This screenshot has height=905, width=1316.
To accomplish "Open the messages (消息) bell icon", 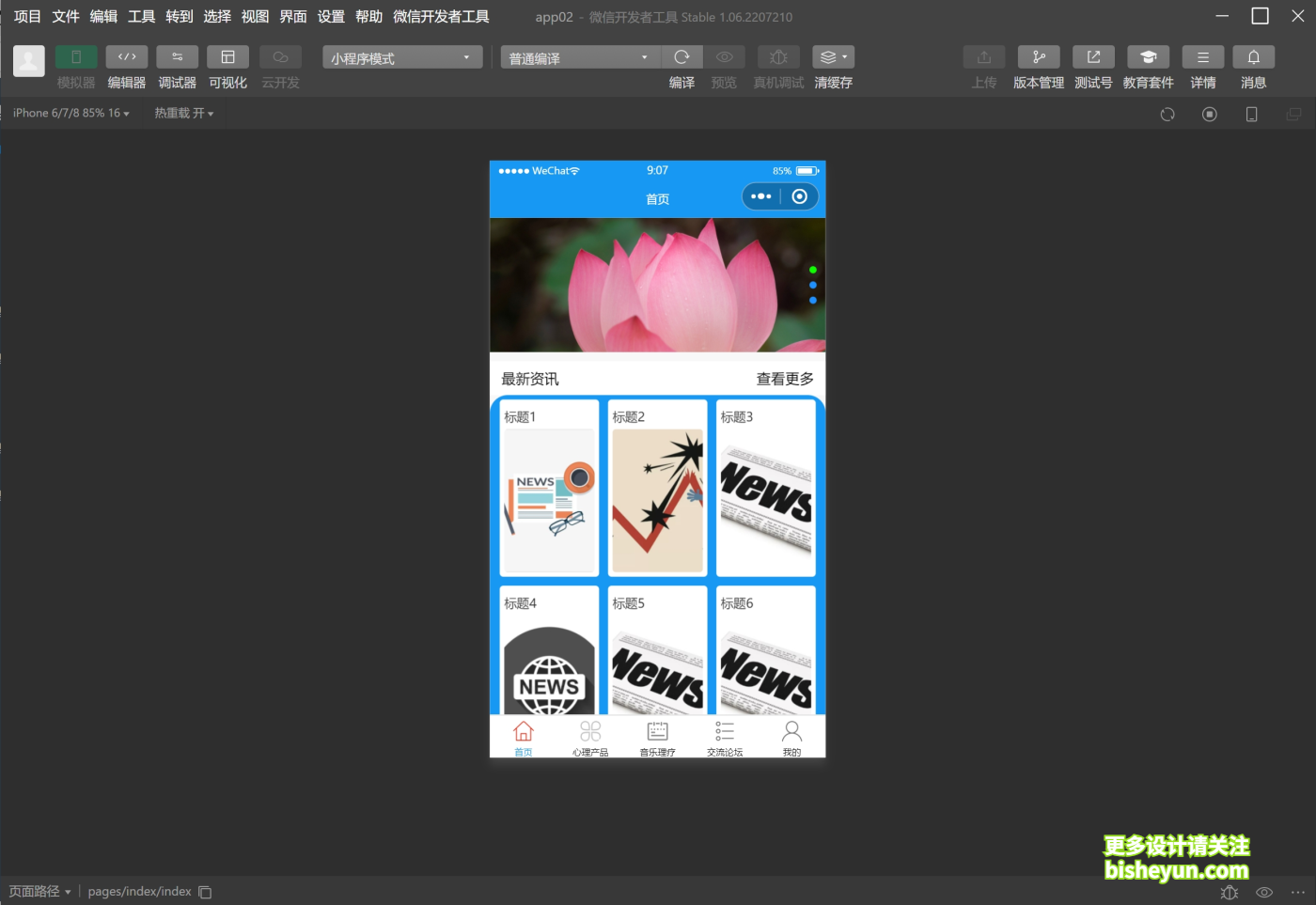I will [x=1253, y=57].
